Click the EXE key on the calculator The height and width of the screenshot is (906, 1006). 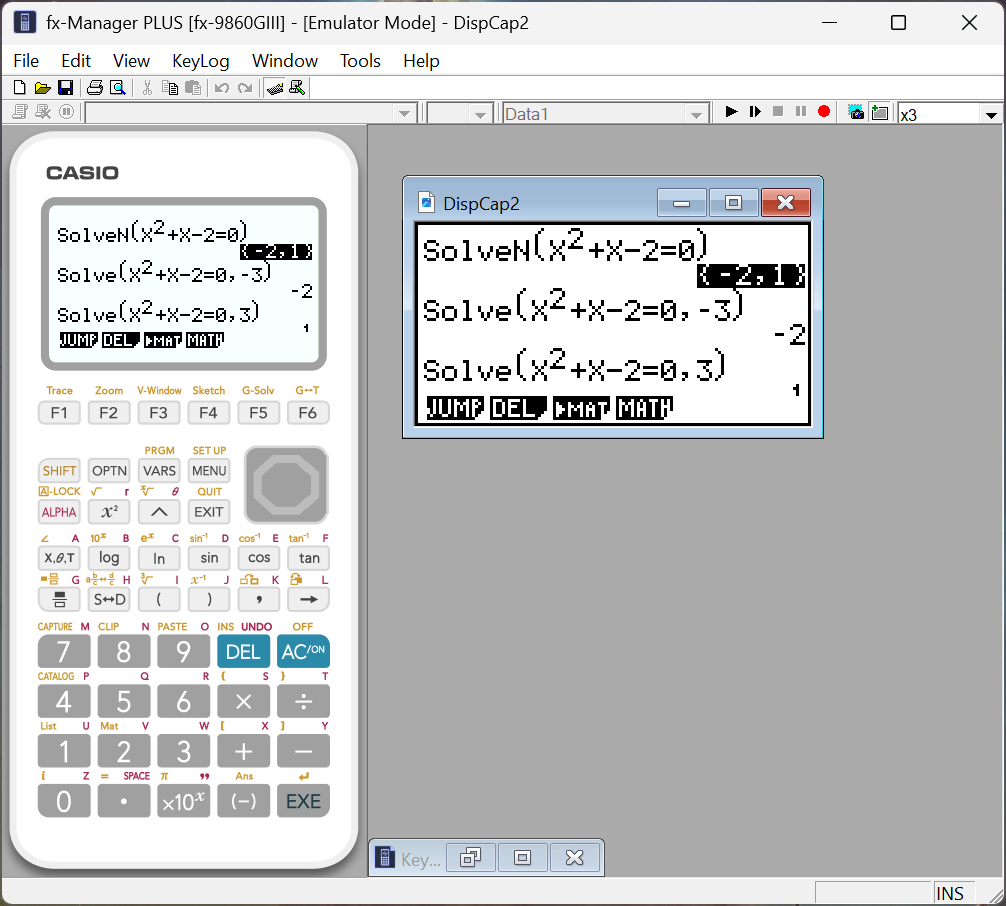point(303,801)
